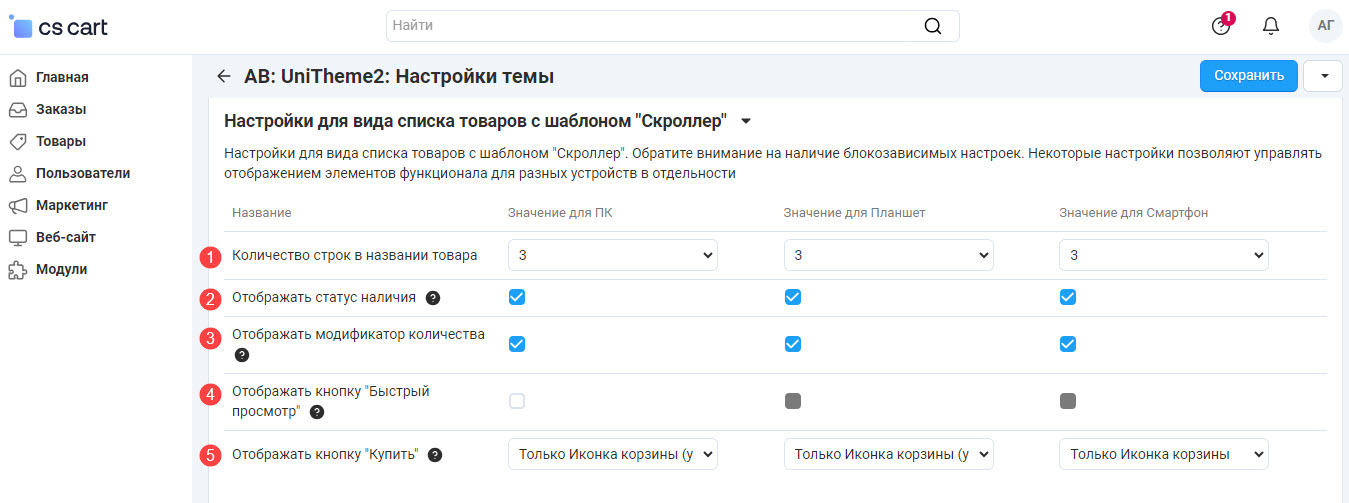Click the Найти search field
The image size is (1349, 503).
[650, 26]
